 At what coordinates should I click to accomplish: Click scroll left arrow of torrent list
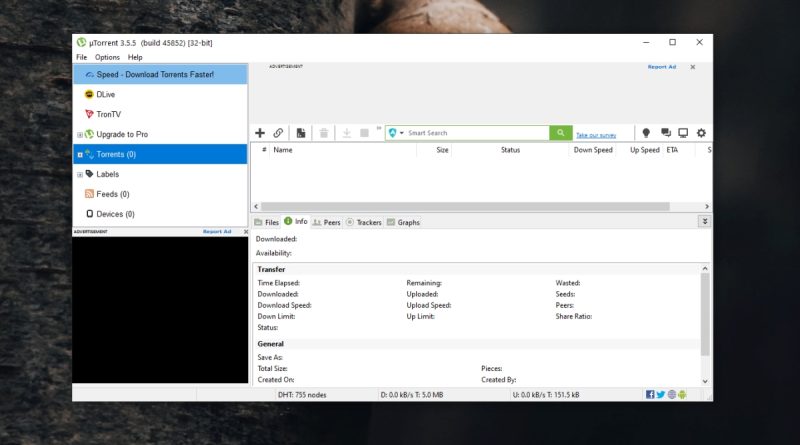[256, 206]
